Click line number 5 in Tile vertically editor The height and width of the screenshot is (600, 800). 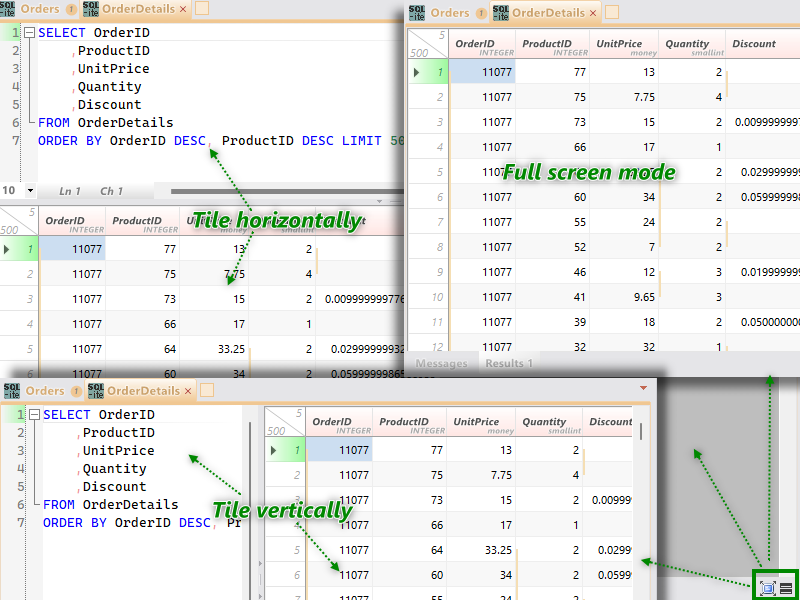21,487
